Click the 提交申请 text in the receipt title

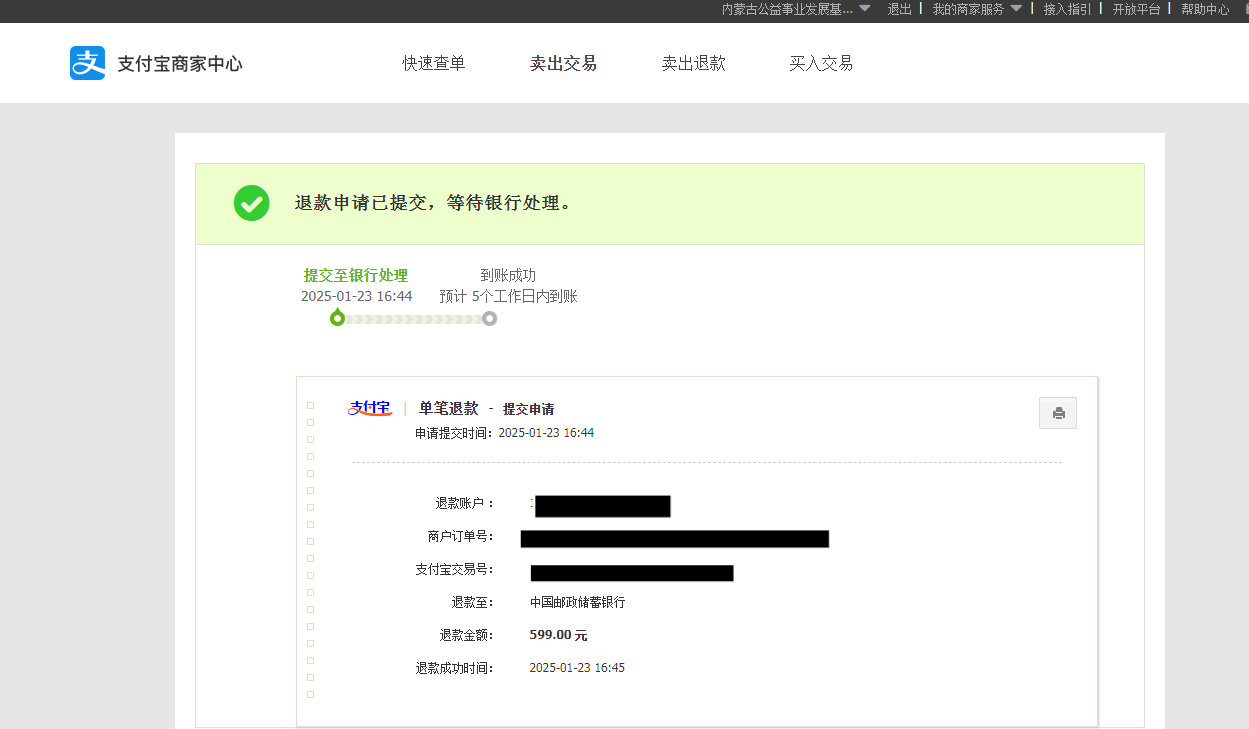528,409
